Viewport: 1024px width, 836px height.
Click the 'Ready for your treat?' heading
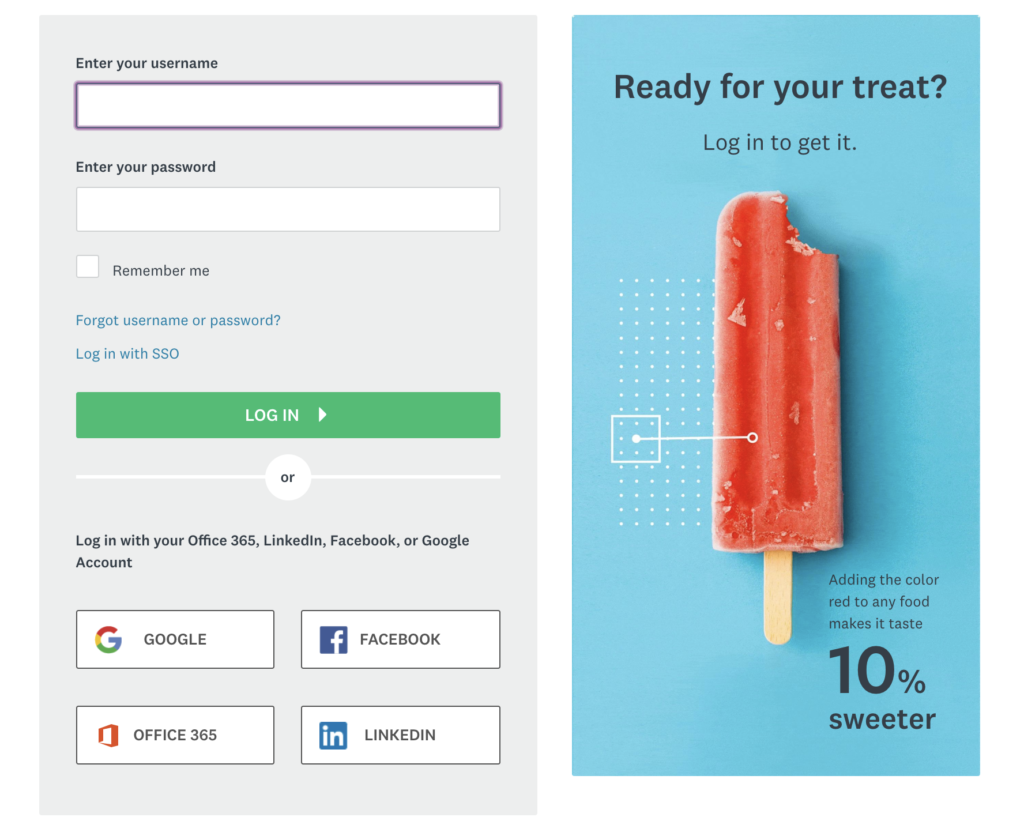(779, 87)
